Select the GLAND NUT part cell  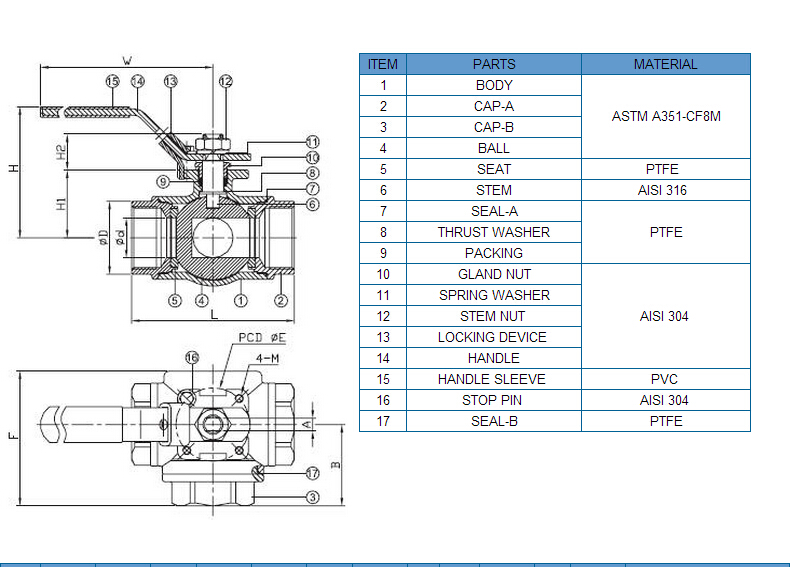(x=494, y=274)
